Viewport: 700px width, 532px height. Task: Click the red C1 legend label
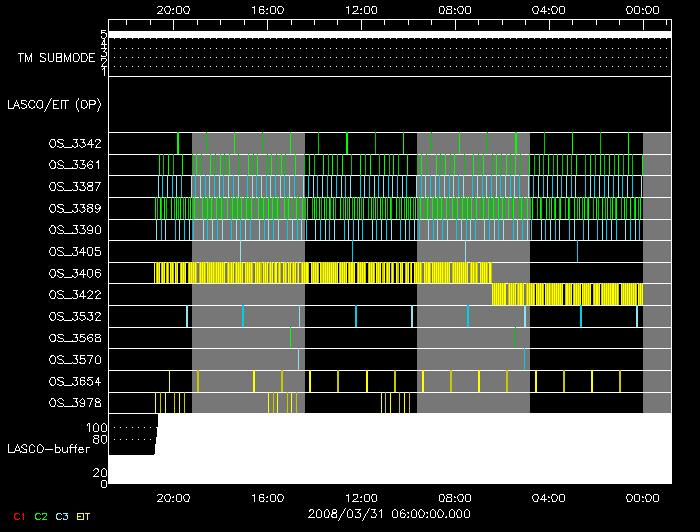(16, 516)
